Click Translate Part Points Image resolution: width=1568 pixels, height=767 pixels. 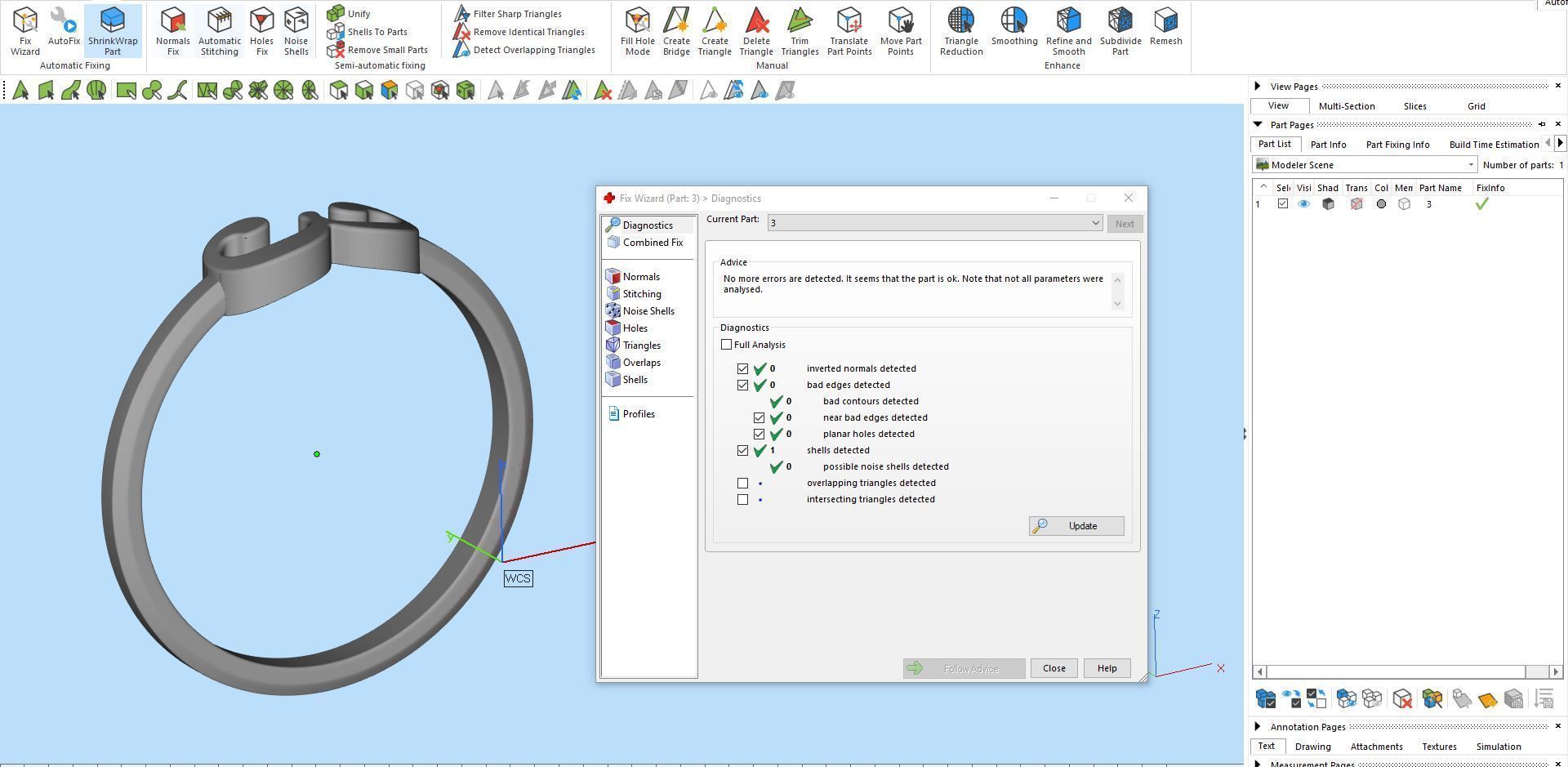click(x=849, y=32)
